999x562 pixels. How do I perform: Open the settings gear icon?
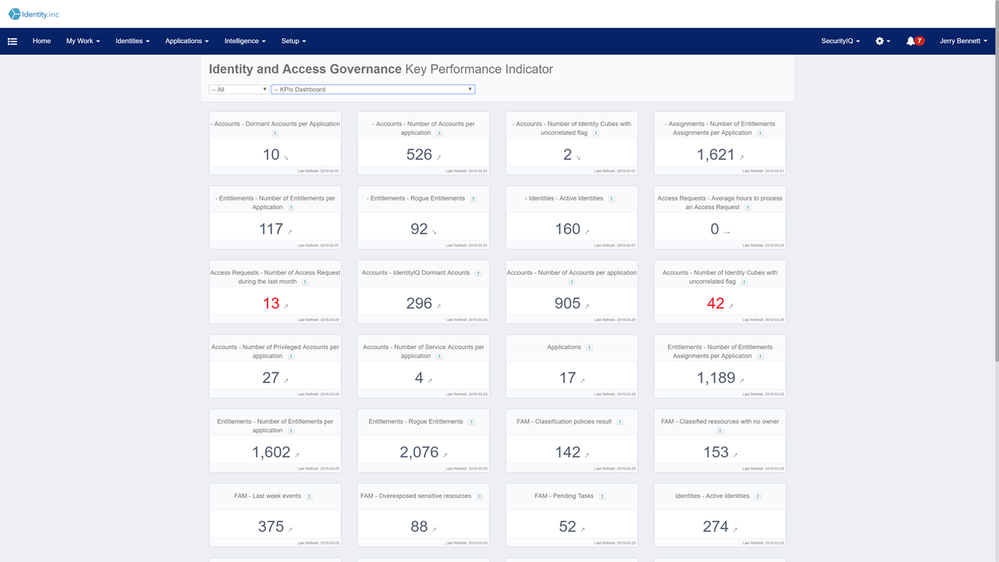(880, 41)
